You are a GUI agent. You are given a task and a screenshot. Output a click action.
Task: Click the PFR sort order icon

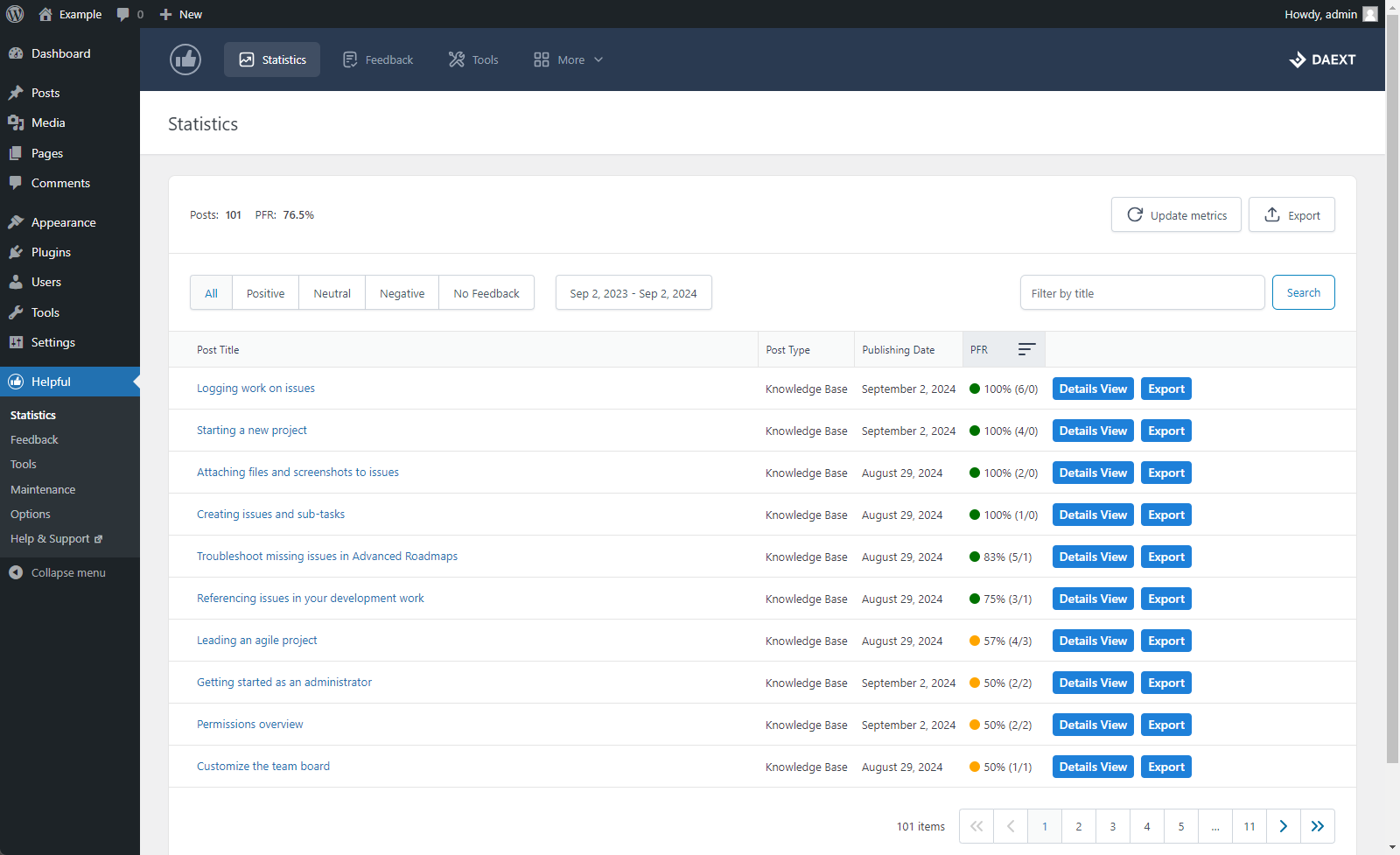(1026, 349)
